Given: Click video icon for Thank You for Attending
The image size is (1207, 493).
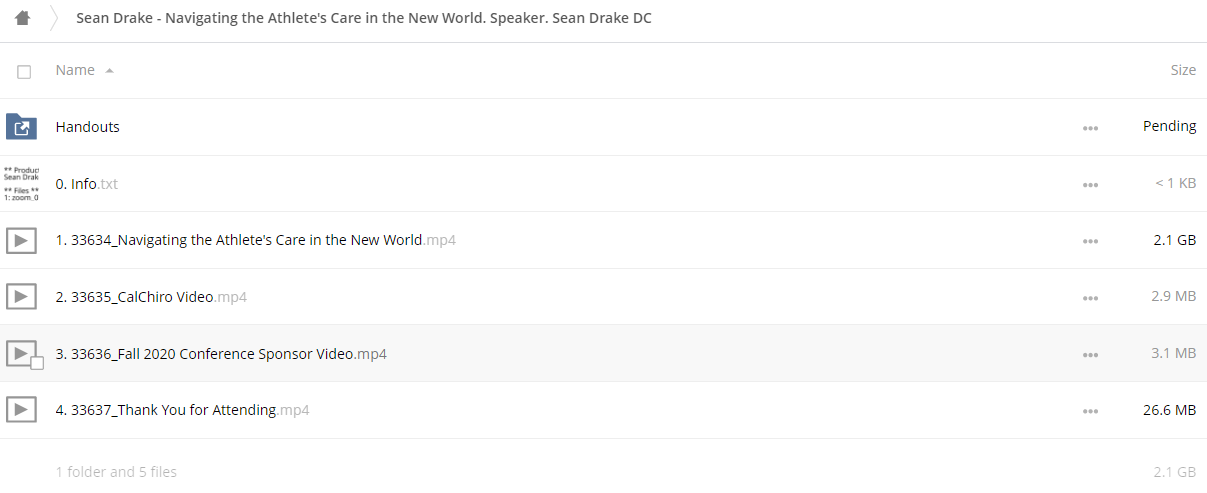Looking at the screenshot, I should 21,409.
